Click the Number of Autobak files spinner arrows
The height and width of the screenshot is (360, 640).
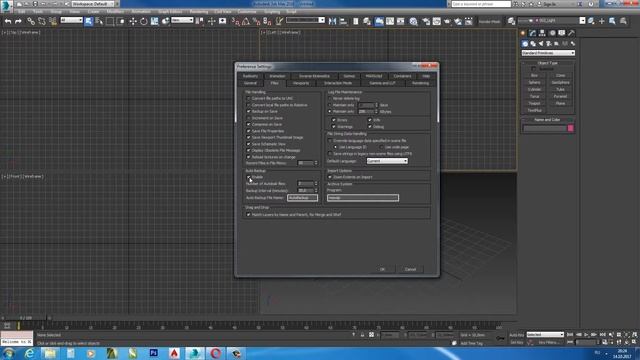click(316, 184)
